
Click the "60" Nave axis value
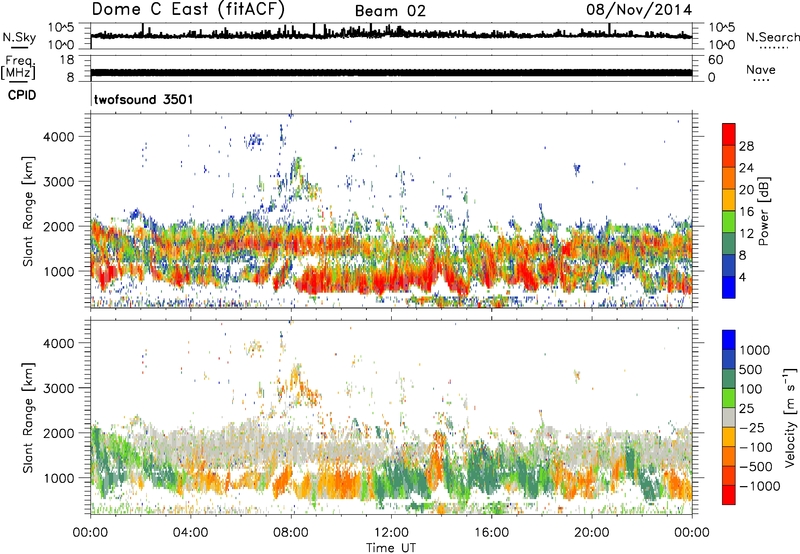point(715,60)
